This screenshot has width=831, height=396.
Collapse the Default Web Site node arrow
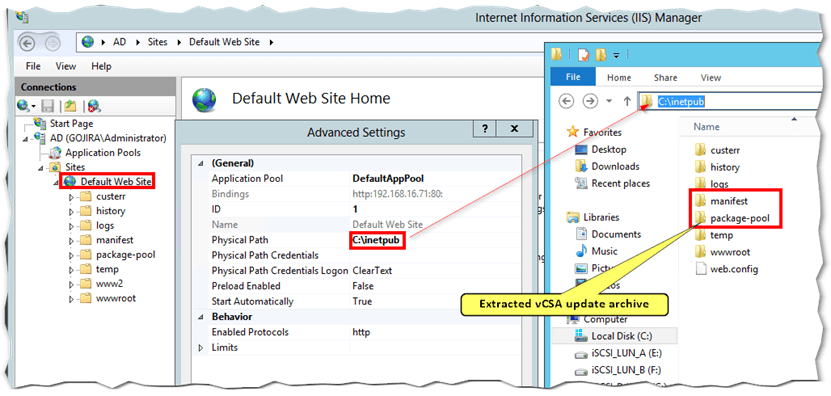click(x=56, y=182)
